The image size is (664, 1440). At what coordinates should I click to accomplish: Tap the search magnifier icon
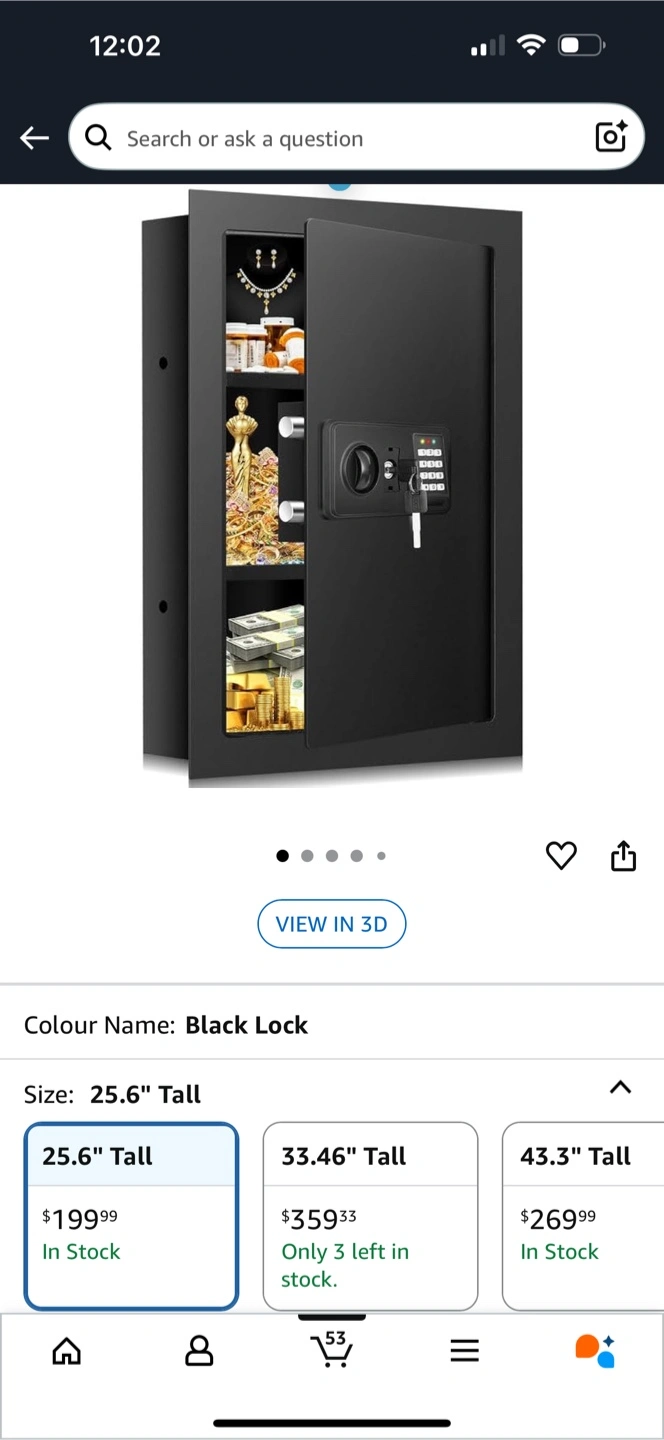click(98, 138)
